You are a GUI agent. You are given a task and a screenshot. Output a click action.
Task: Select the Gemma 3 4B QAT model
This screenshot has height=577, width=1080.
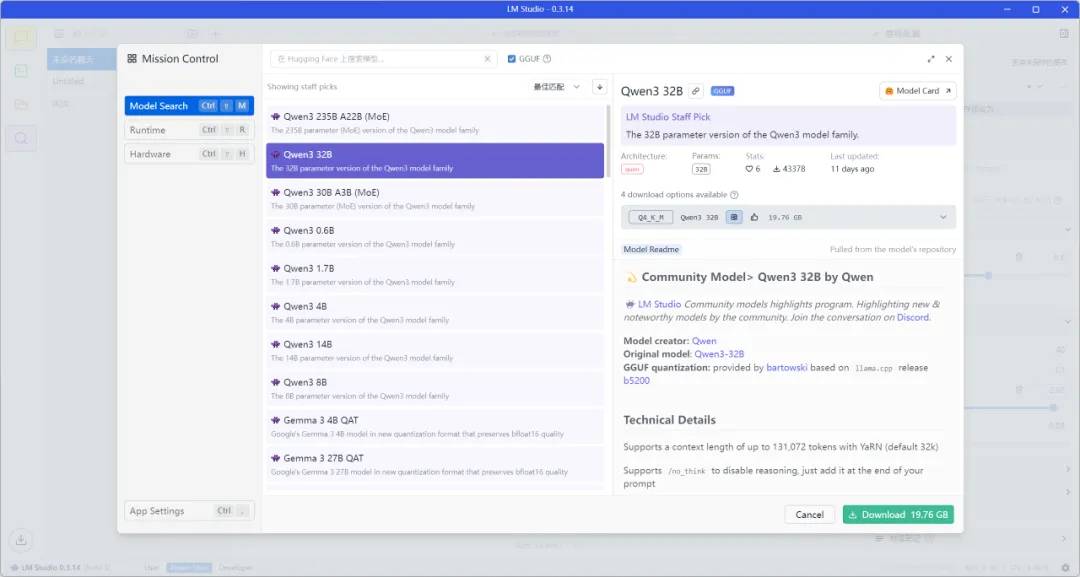(435, 426)
